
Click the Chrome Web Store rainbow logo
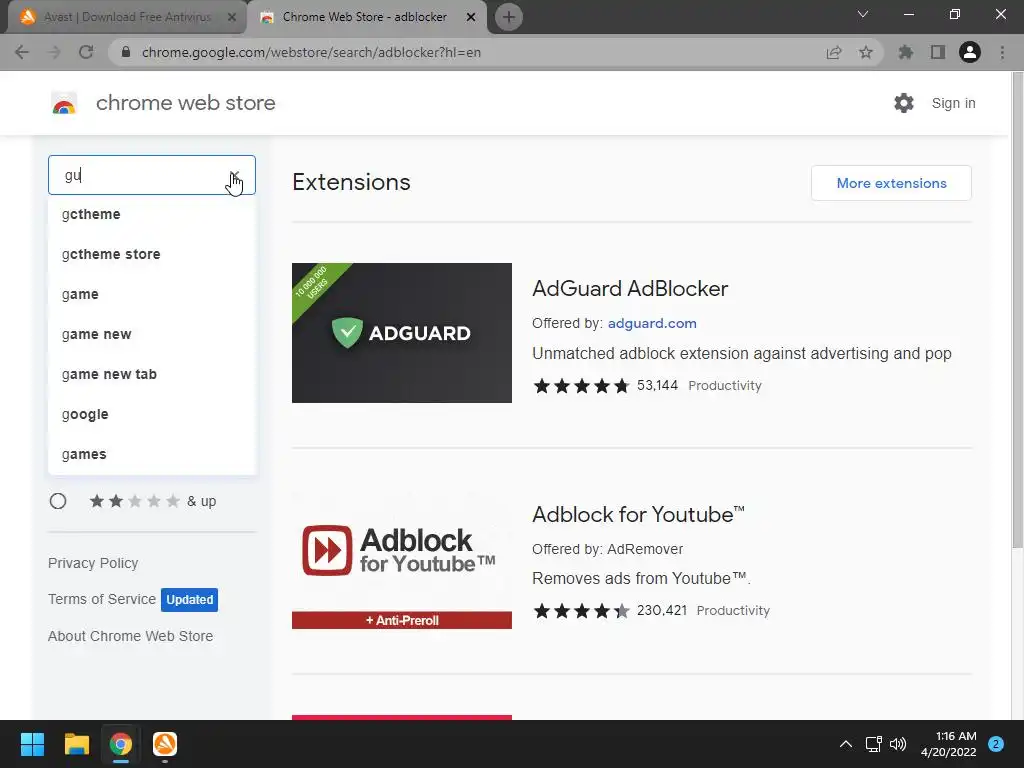coord(64,103)
